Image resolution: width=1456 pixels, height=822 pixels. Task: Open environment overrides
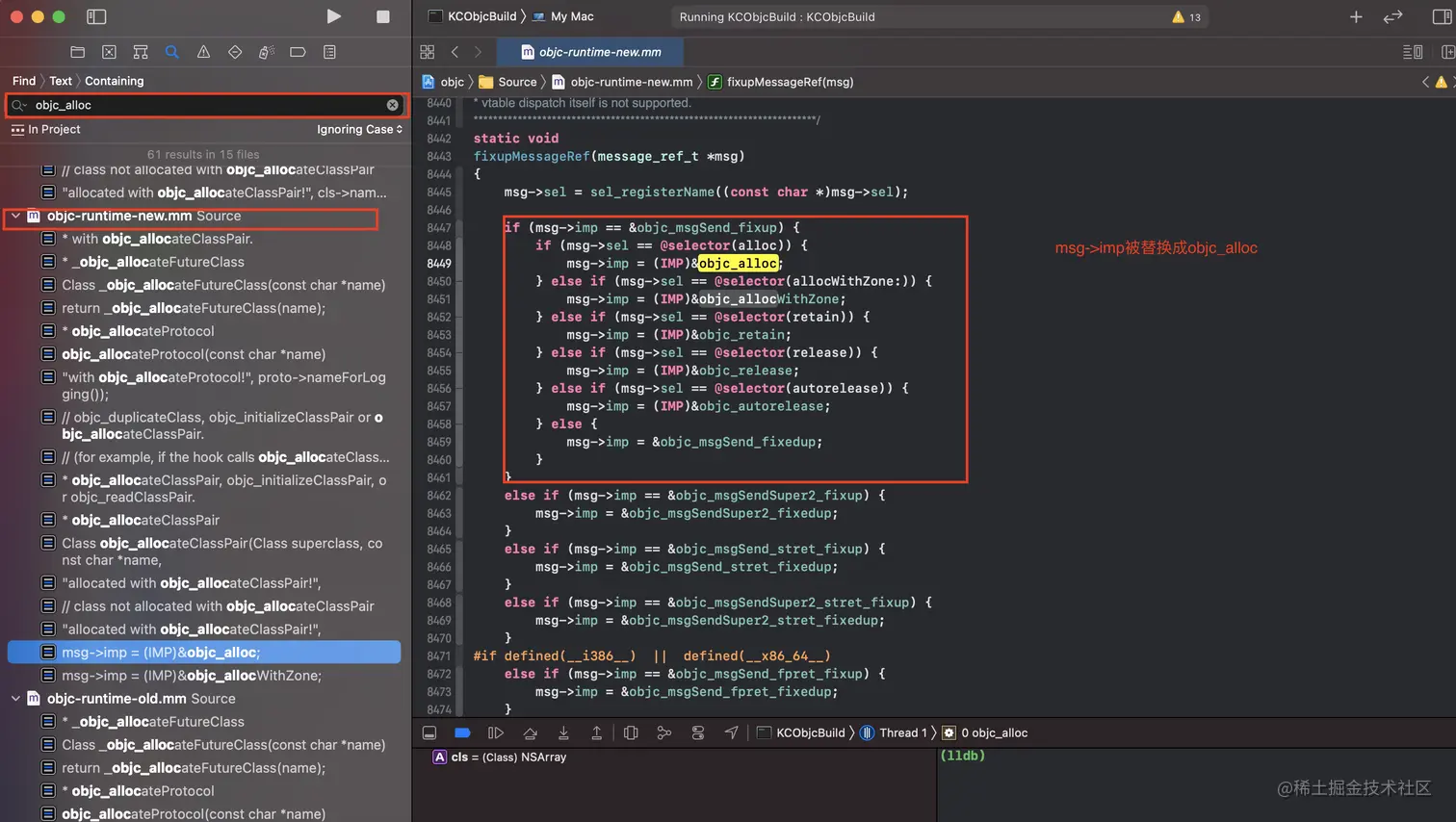[698, 733]
